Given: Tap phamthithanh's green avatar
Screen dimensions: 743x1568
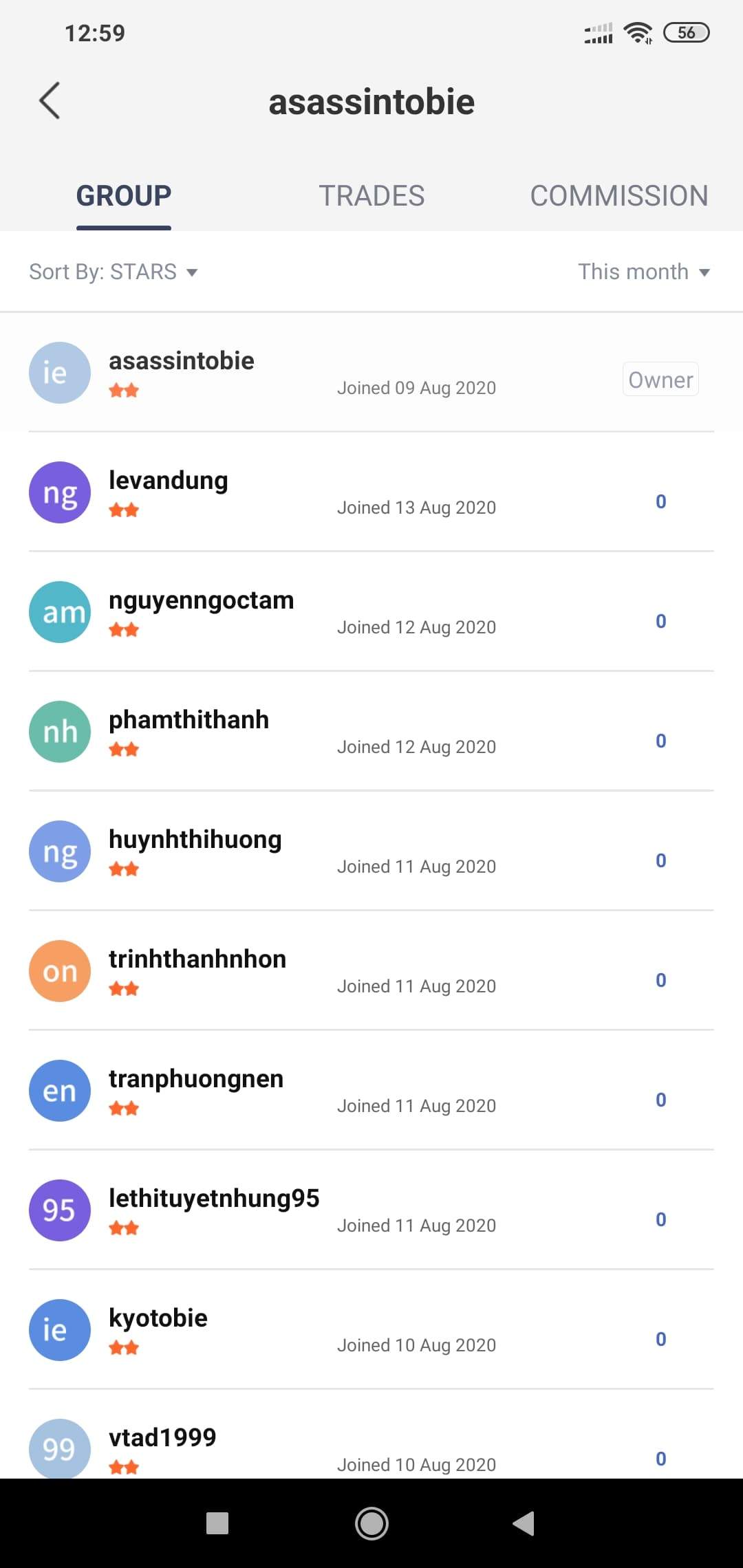Looking at the screenshot, I should click(60, 732).
